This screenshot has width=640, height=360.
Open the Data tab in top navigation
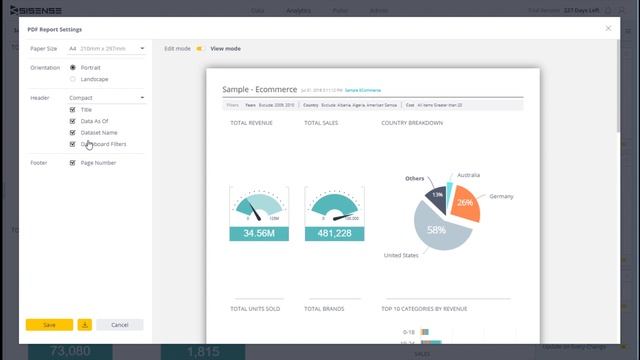[258, 11]
